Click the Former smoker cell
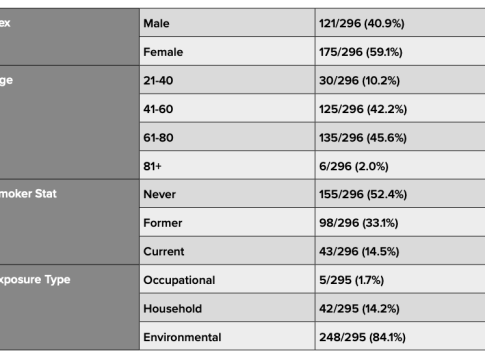The width and height of the screenshot is (485, 360). point(227,222)
